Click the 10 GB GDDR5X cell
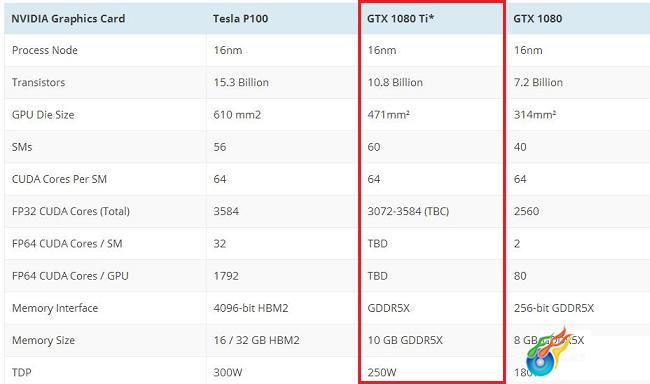The width and height of the screenshot is (650, 384). pos(405,340)
